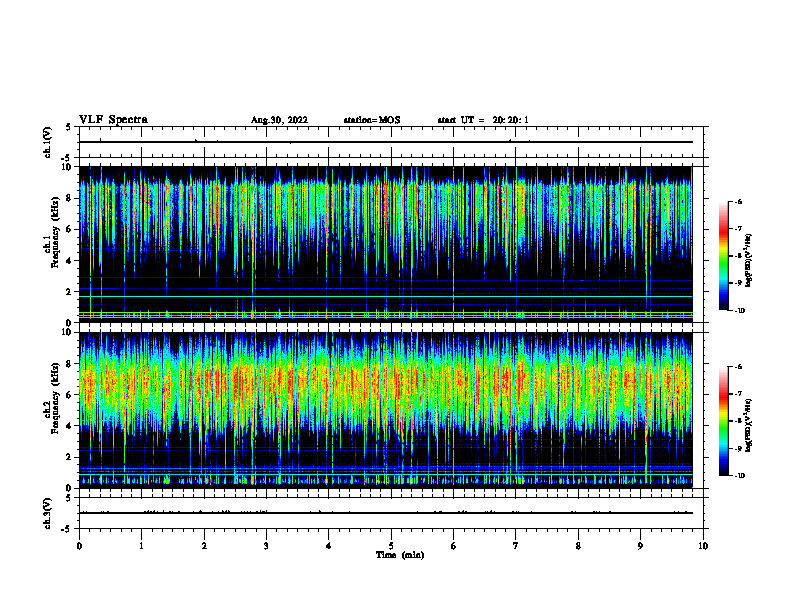Click the x-axis tick label '7'
This screenshot has height=612, width=792.
[x=516, y=546]
